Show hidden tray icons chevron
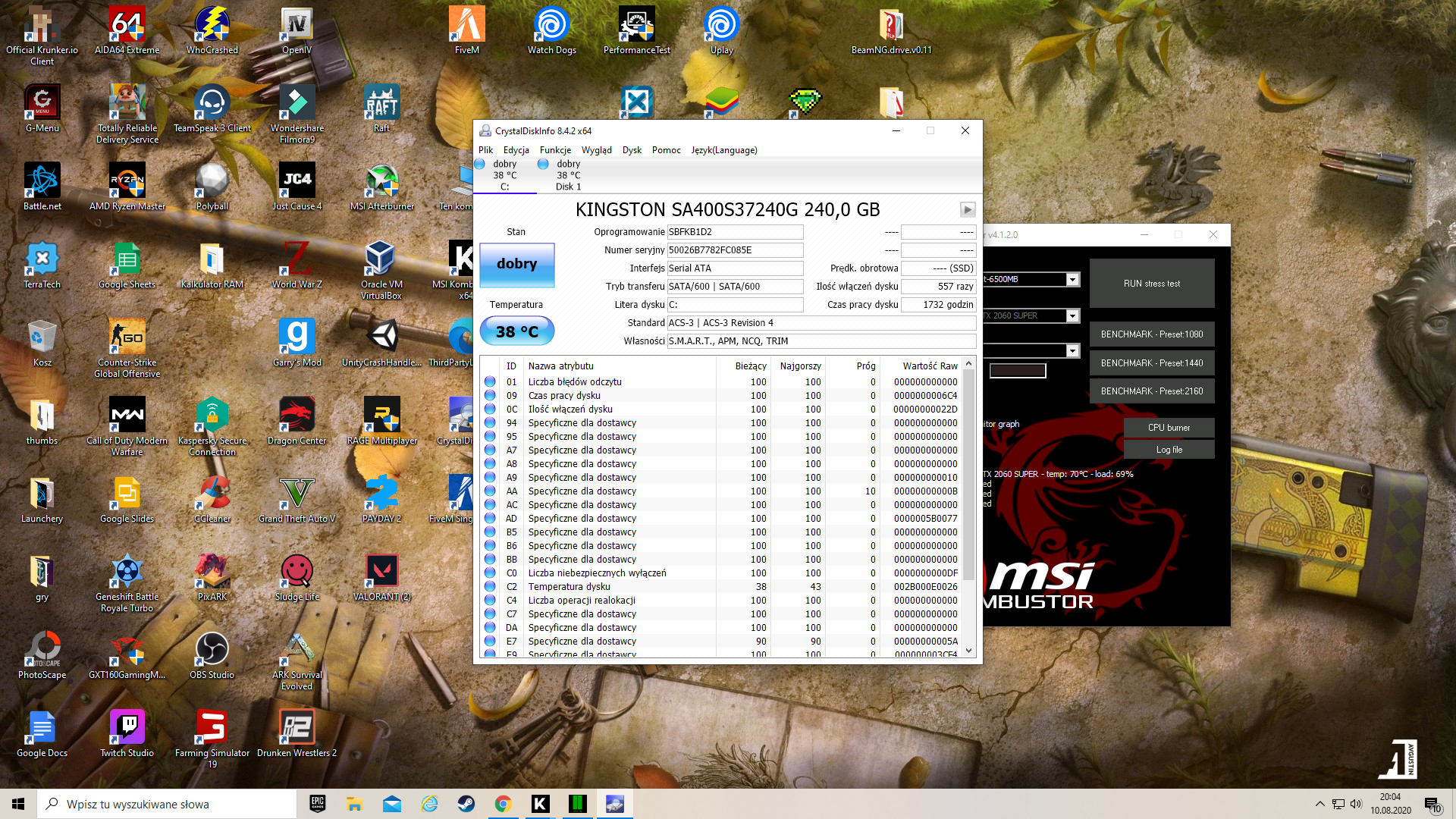 (1319, 804)
